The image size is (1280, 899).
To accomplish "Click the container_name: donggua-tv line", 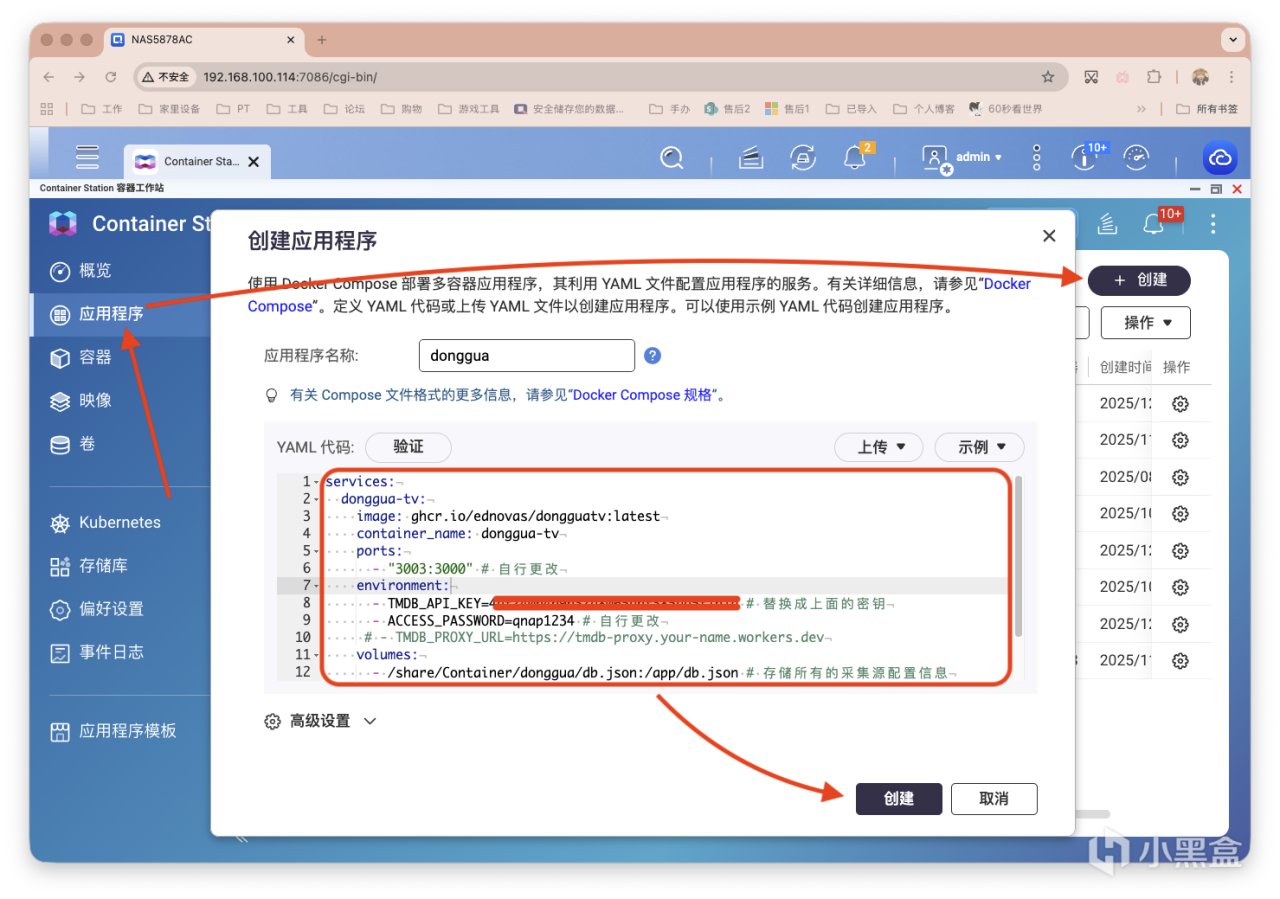I will (x=457, y=533).
